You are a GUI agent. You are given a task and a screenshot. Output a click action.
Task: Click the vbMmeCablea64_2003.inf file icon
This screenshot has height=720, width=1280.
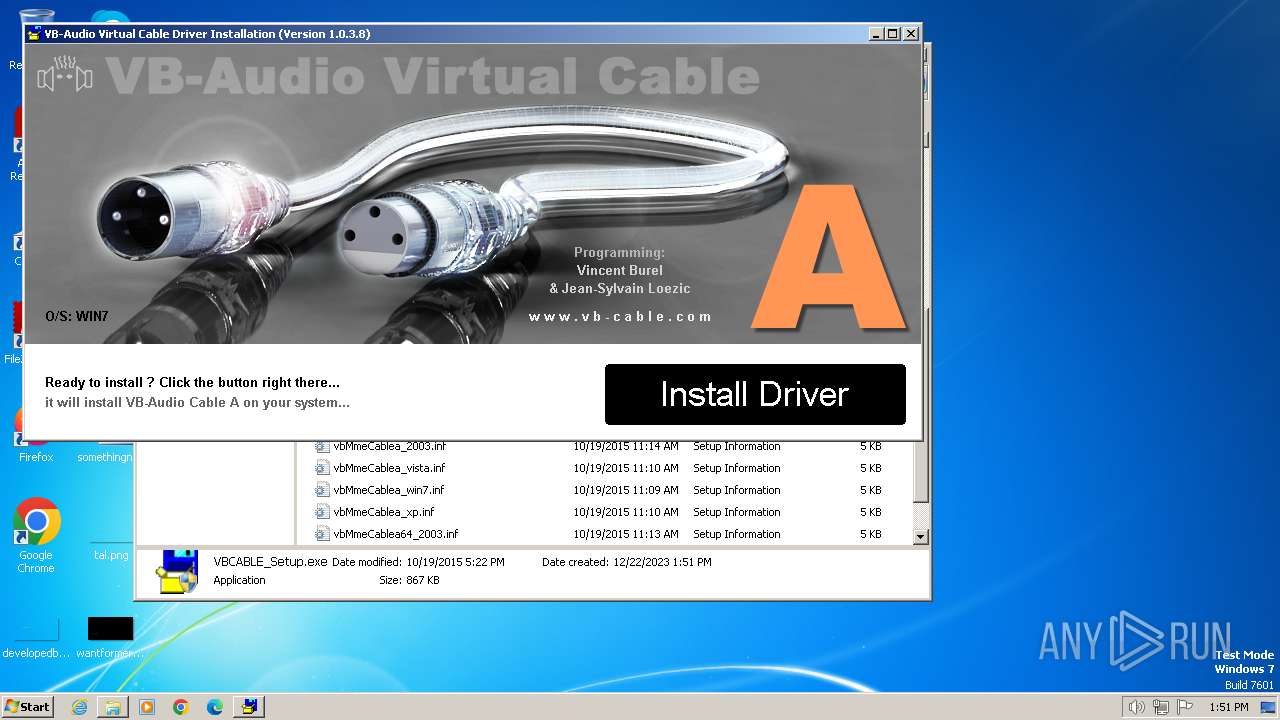coord(322,534)
